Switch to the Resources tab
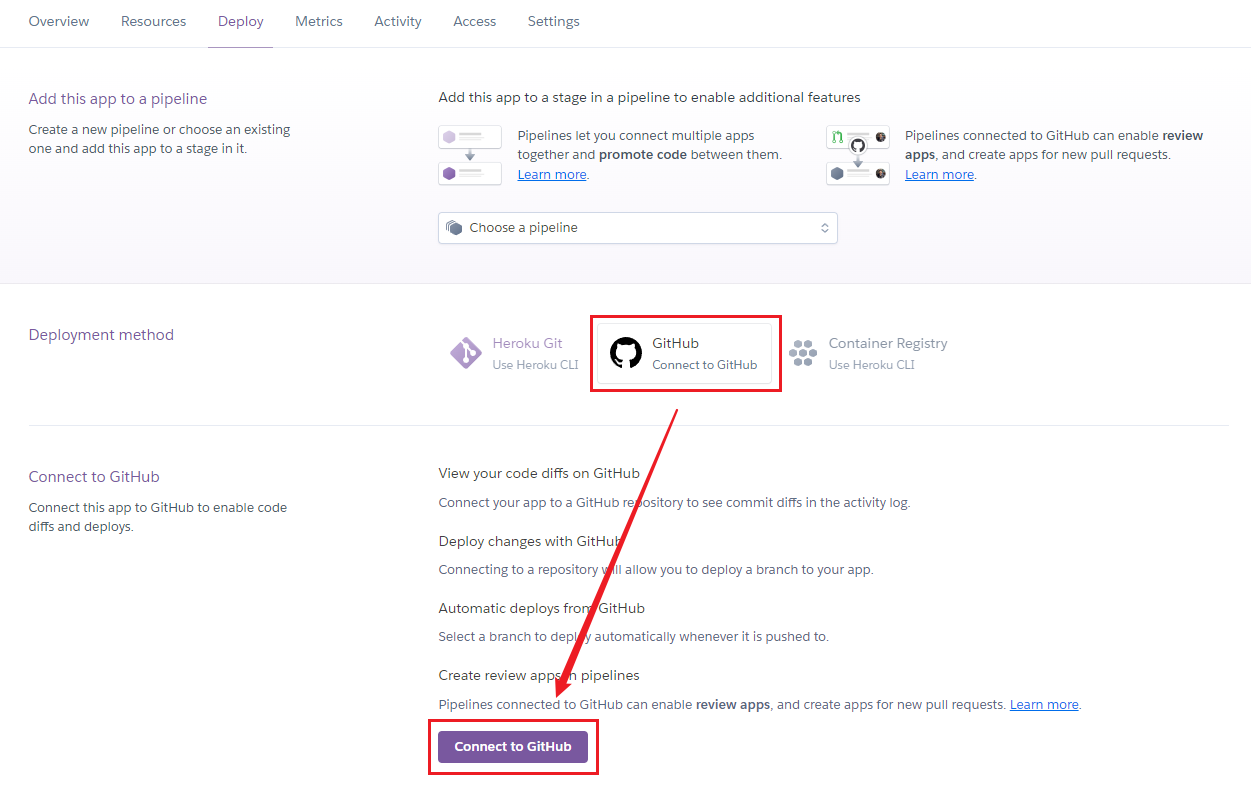 153,21
